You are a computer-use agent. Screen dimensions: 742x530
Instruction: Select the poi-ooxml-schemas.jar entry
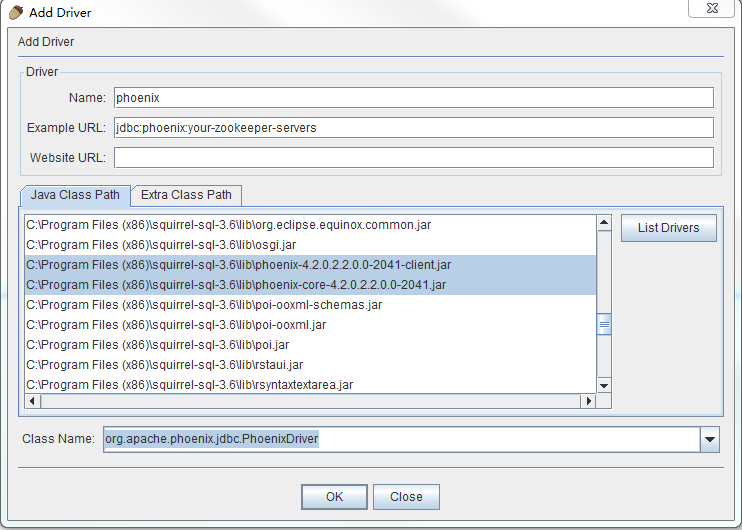[310, 305]
